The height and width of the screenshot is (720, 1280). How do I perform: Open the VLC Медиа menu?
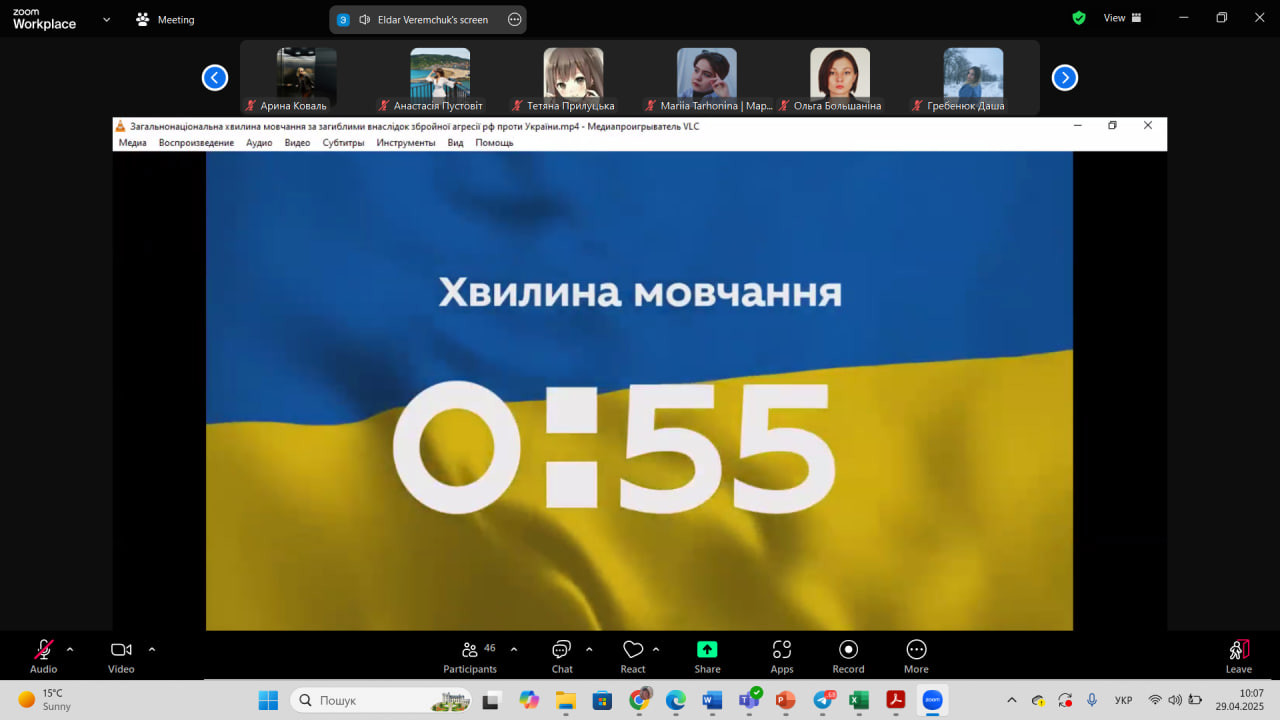[133, 143]
